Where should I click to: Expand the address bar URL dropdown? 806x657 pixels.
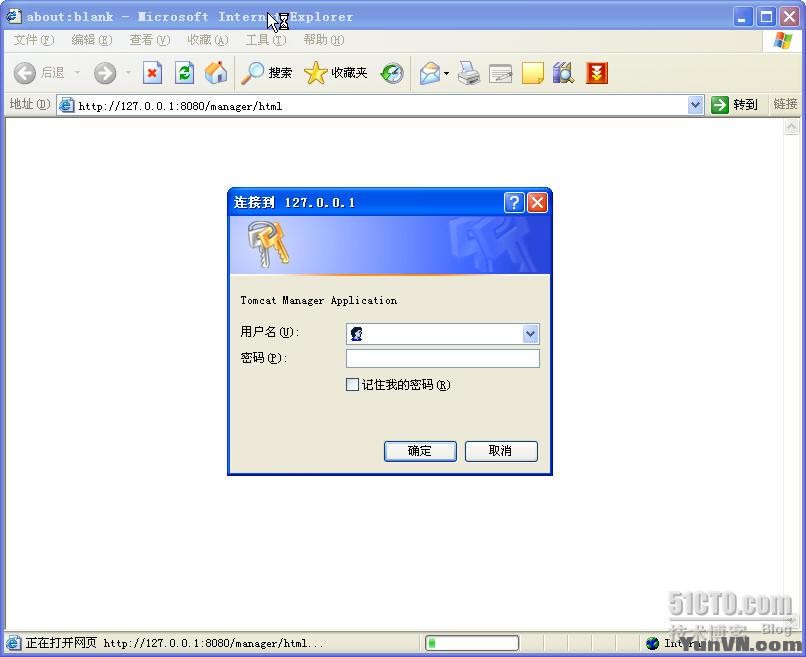pyautogui.click(x=695, y=105)
